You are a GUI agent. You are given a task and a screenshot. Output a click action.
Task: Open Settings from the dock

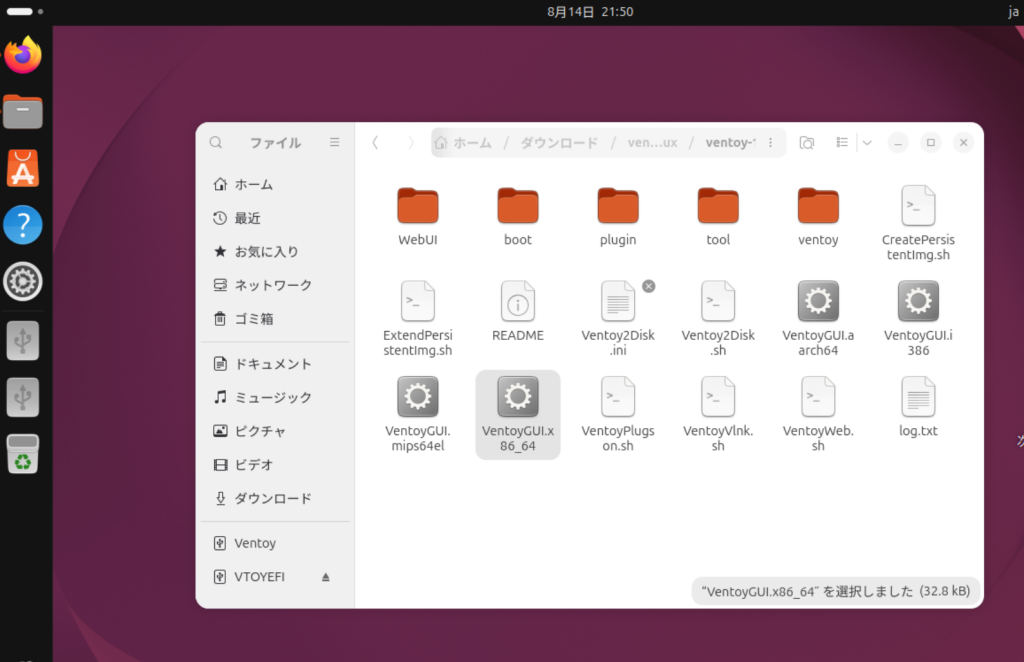click(x=23, y=281)
